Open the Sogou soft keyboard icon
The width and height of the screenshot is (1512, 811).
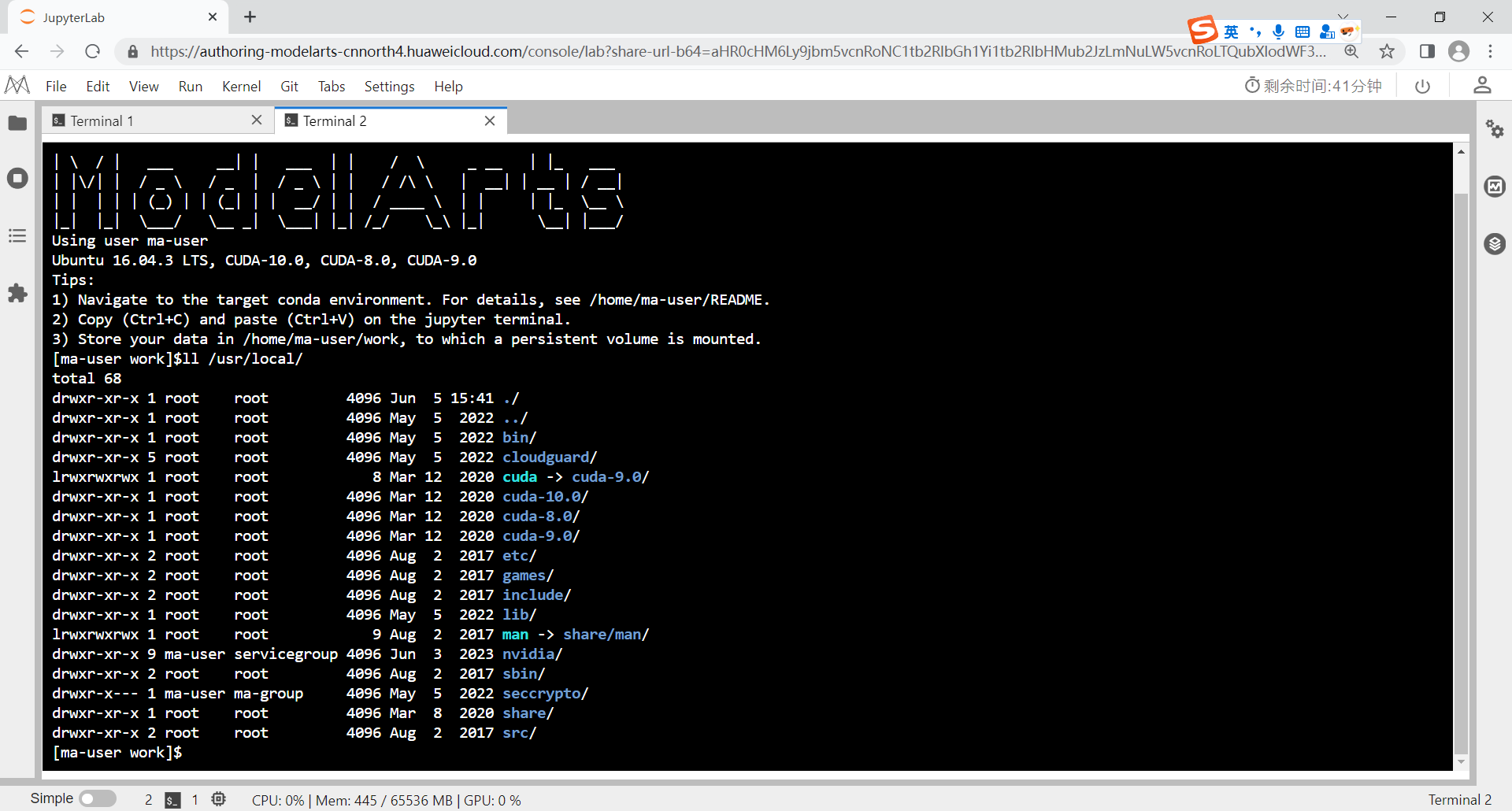(x=1303, y=31)
